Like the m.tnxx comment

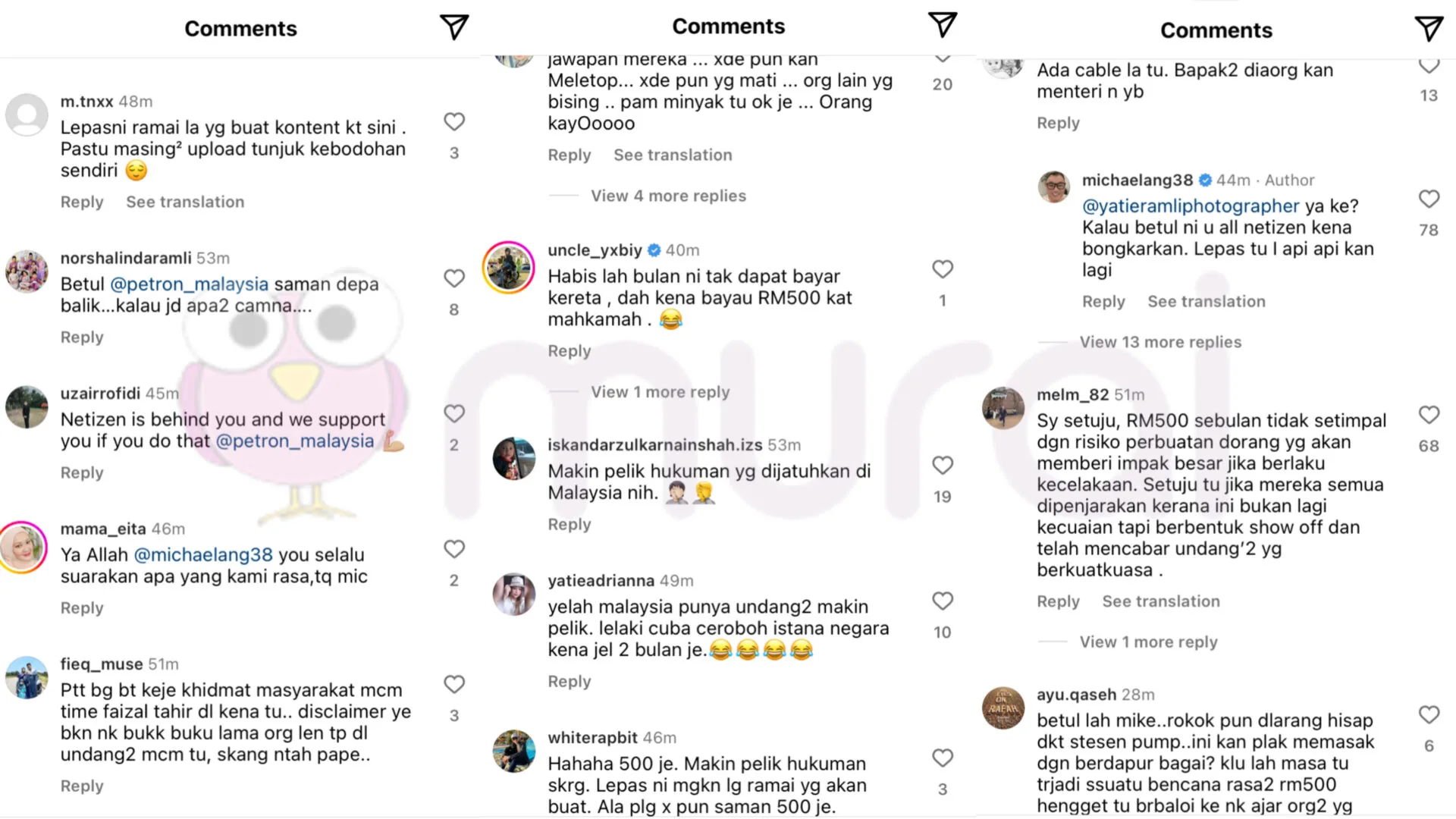pyautogui.click(x=454, y=121)
